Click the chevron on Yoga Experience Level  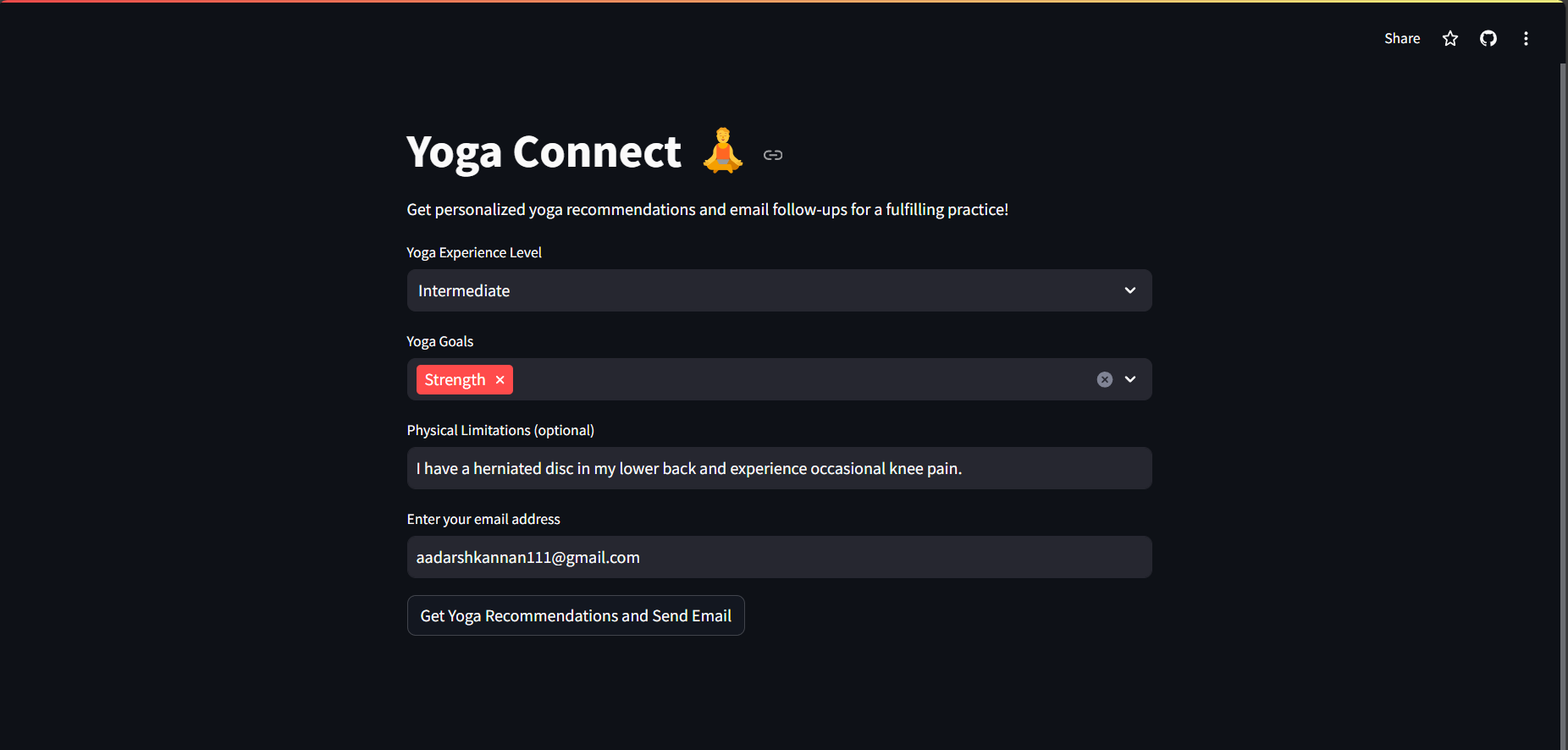click(x=1130, y=290)
